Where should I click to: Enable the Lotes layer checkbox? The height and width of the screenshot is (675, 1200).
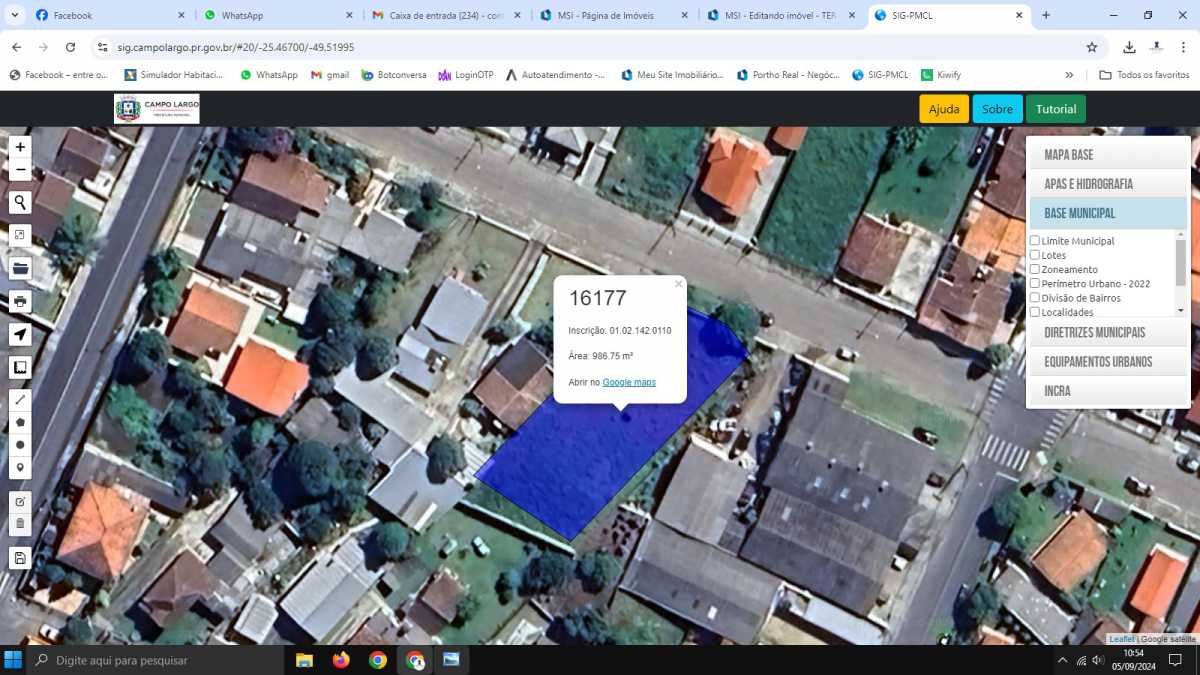(1035, 255)
